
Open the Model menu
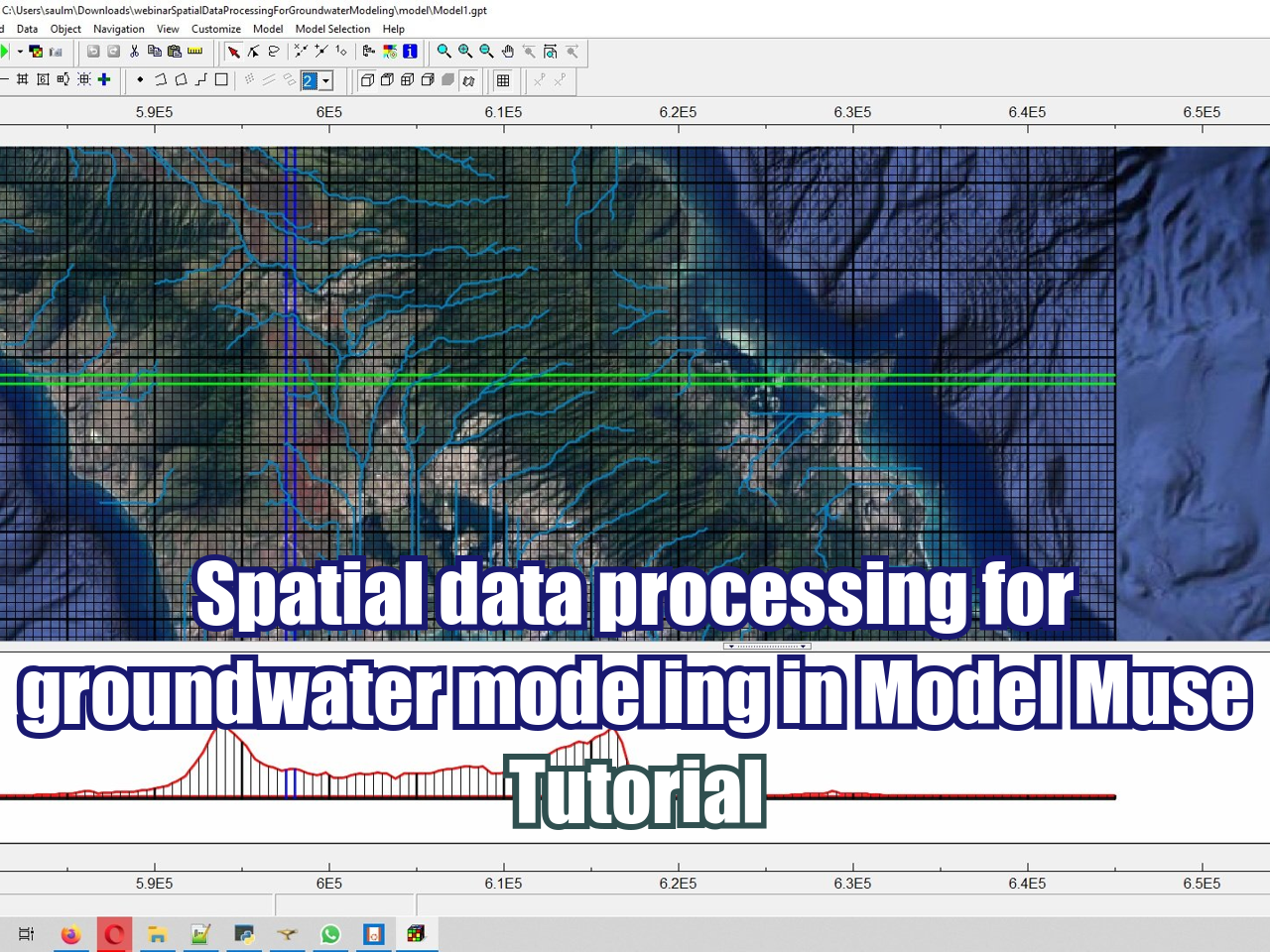pyautogui.click(x=268, y=29)
